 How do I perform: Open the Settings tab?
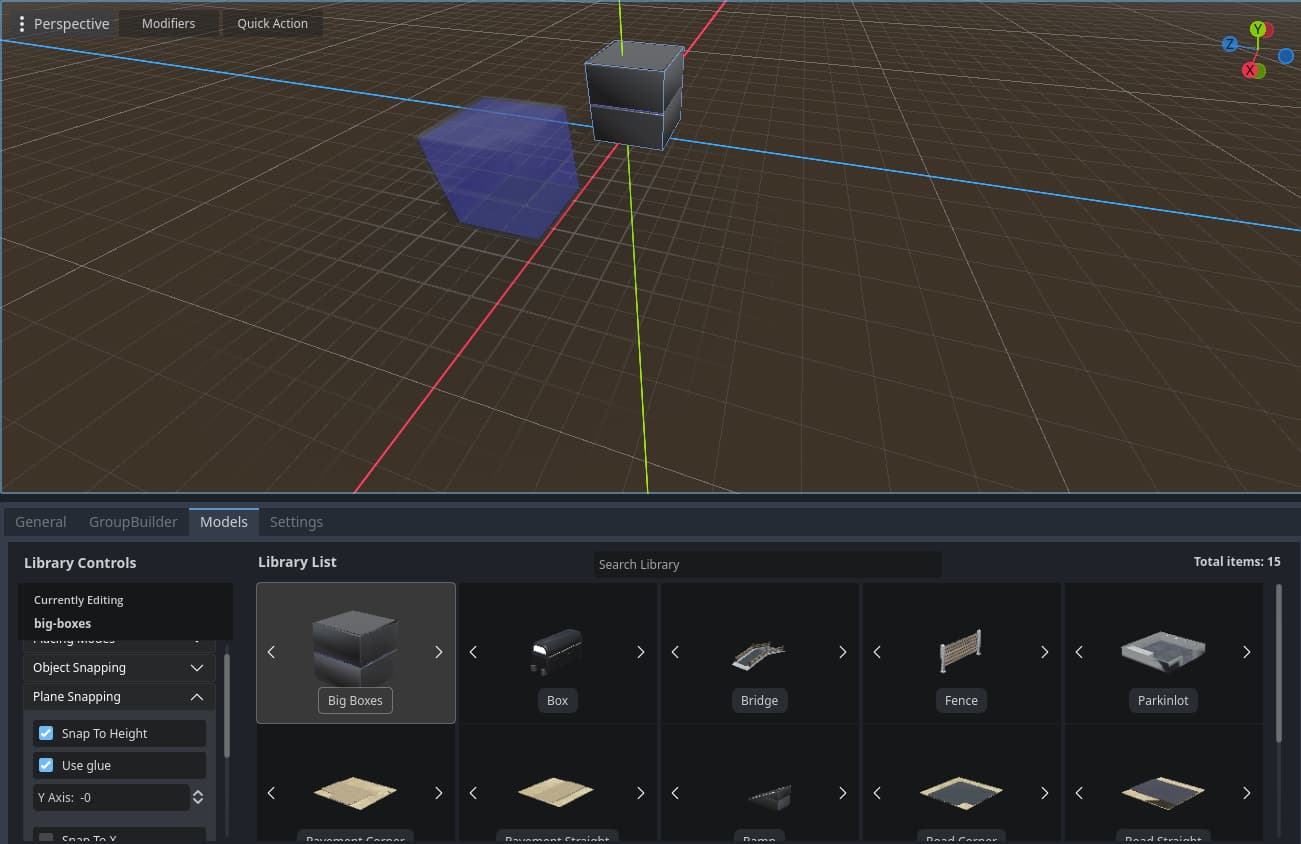[296, 522]
